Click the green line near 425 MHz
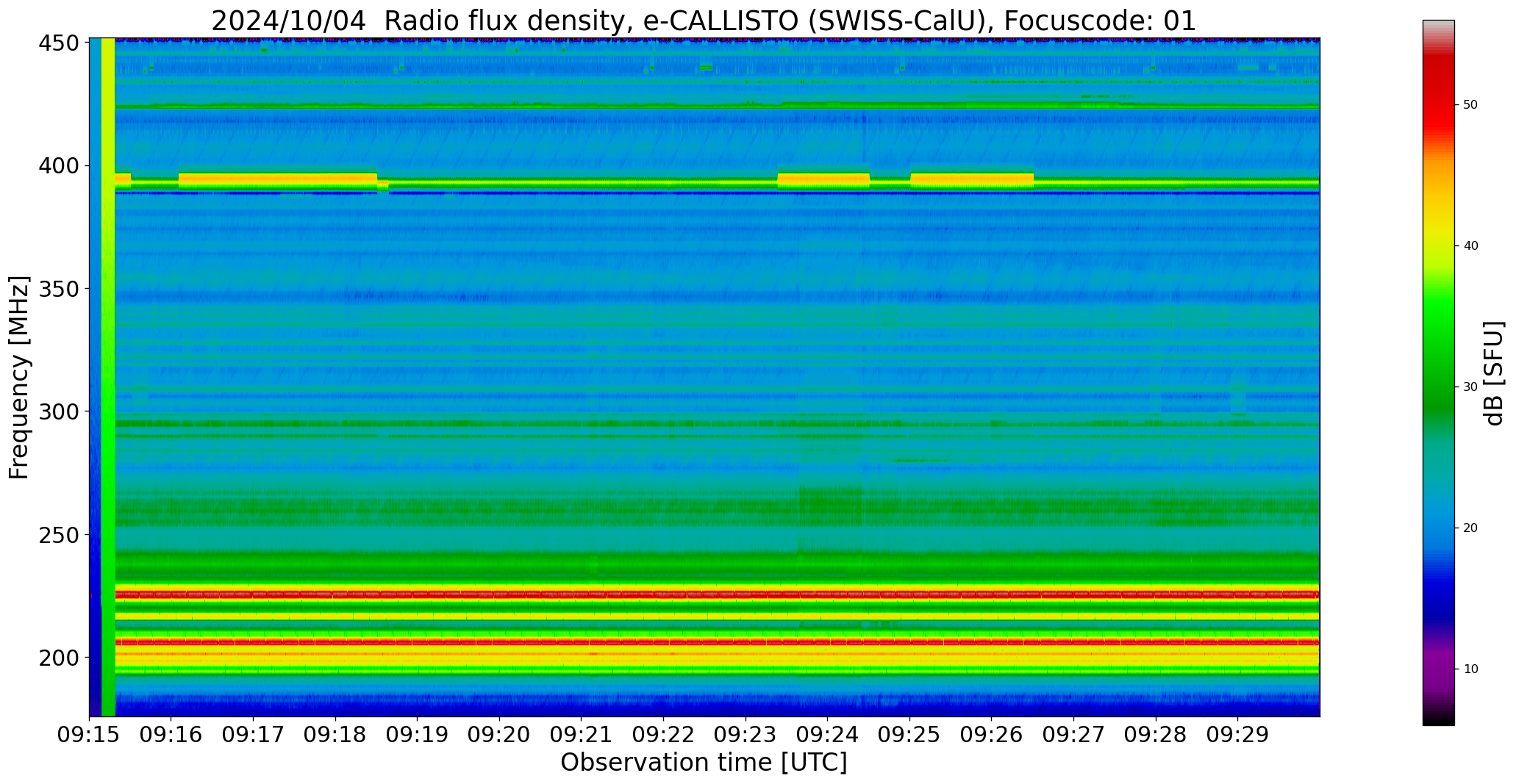This screenshot has width=1516, height=784. pyautogui.click(x=717, y=106)
